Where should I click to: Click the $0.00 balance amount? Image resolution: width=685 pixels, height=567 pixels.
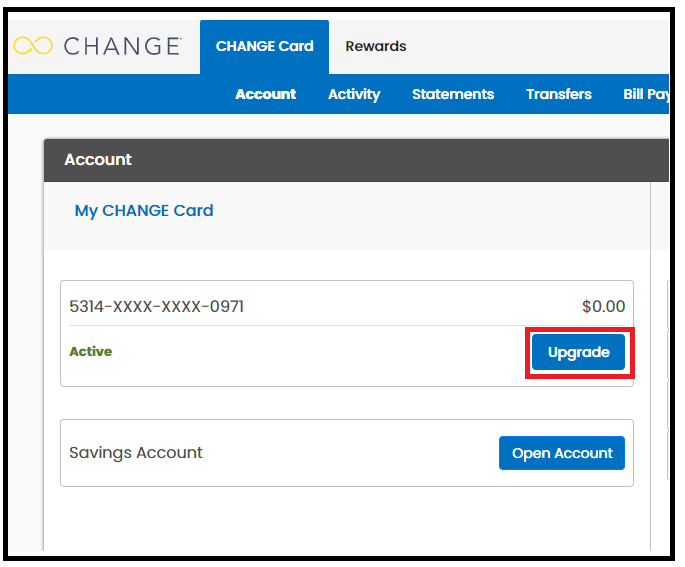click(603, 306)
